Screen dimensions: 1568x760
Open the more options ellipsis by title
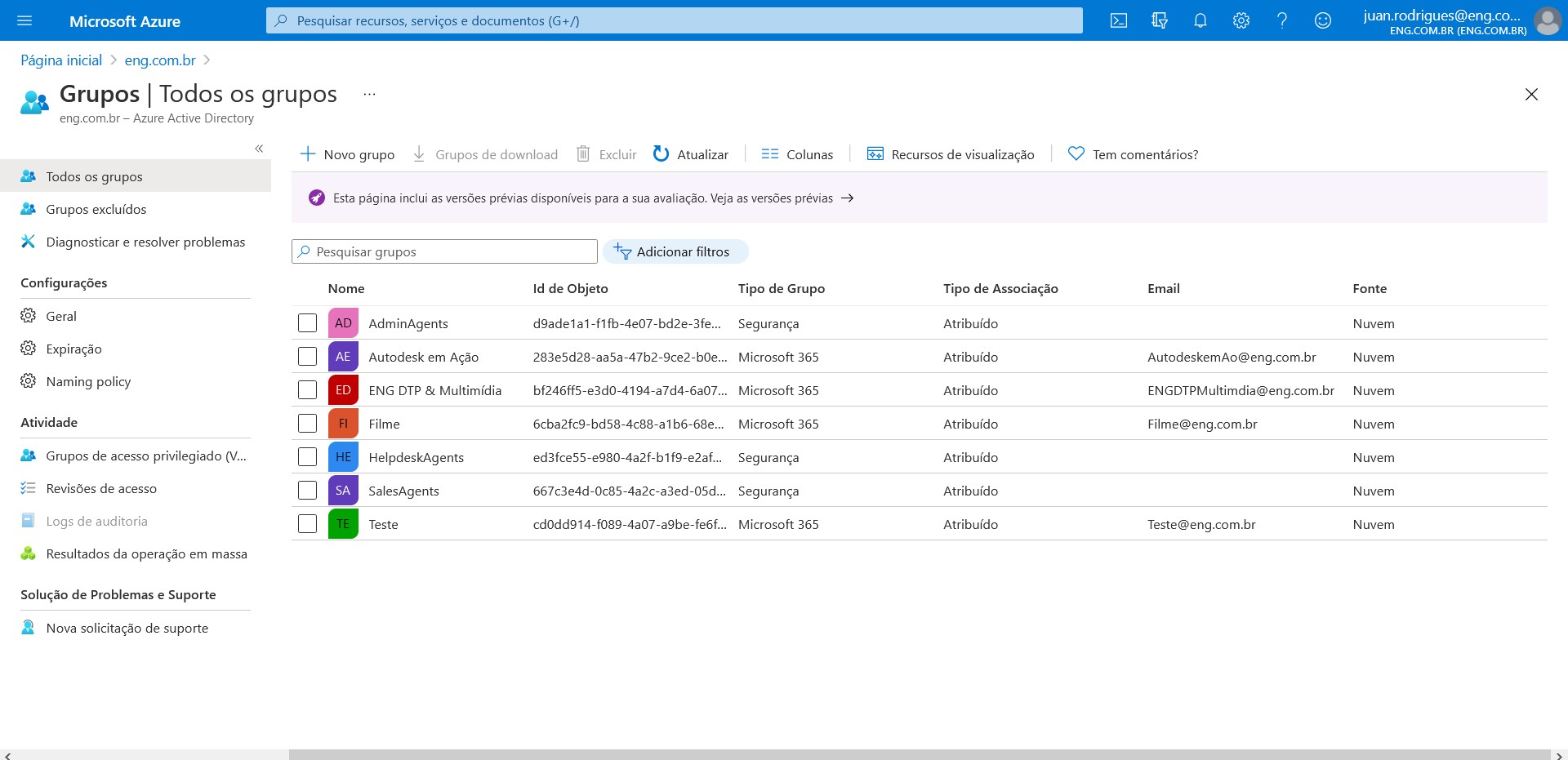click(369, 94)
